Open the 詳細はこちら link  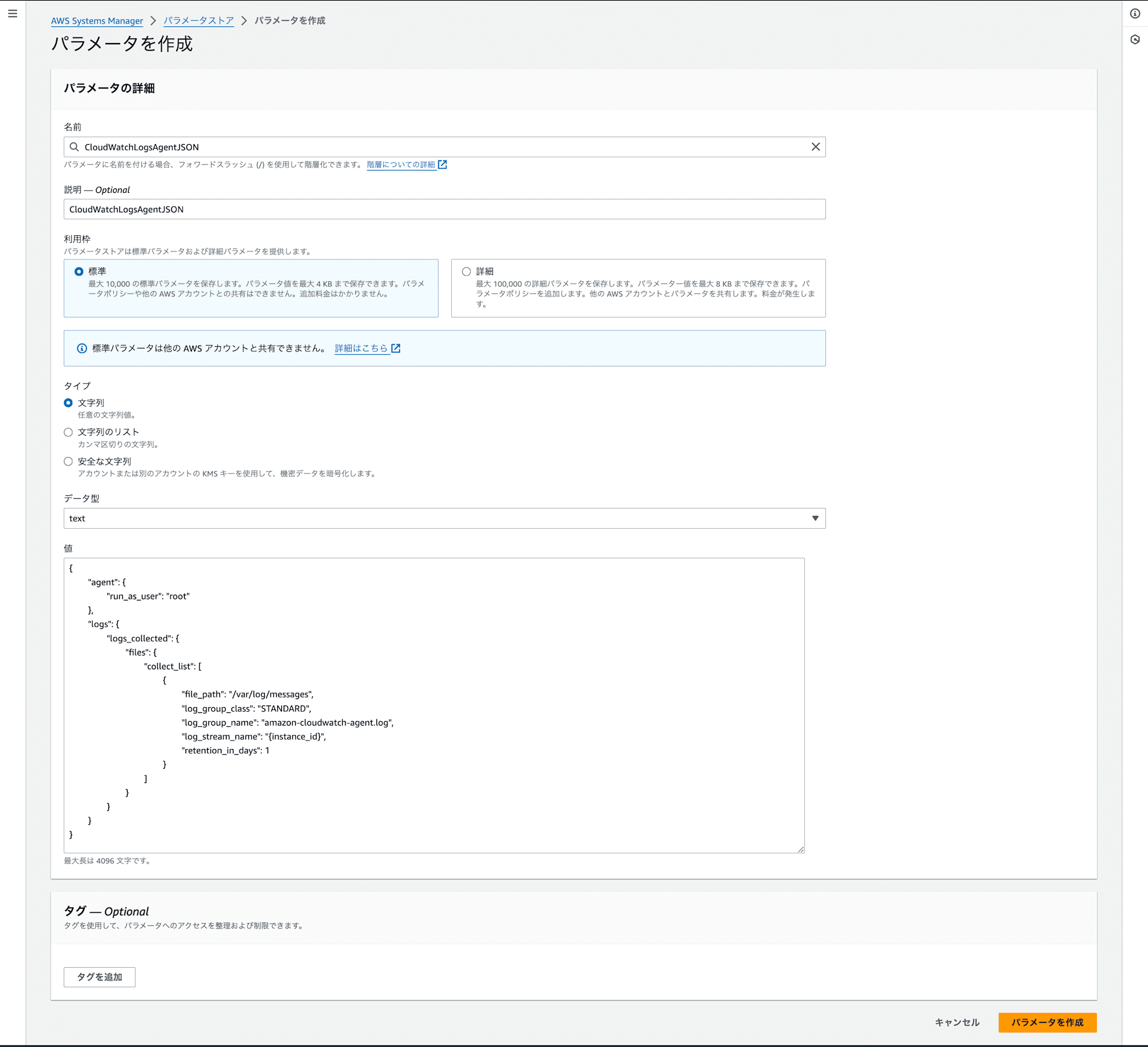[361, 348]
